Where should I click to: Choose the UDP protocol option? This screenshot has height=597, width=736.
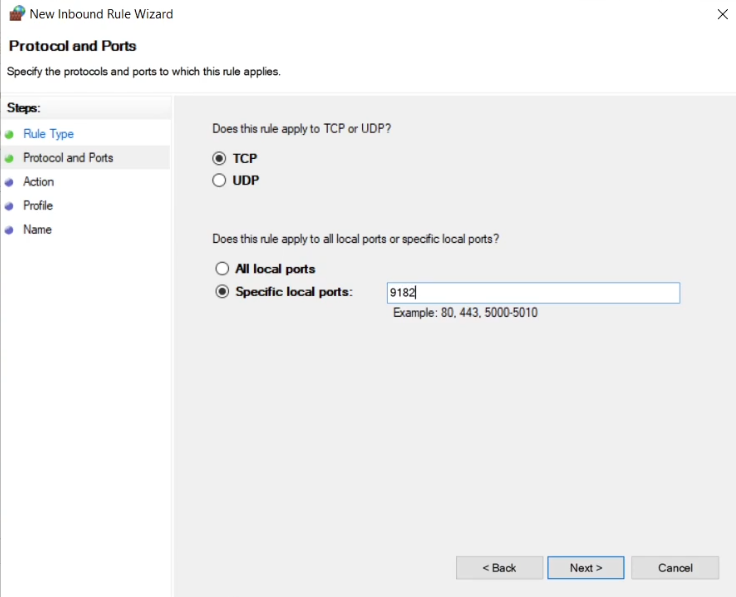220,181
